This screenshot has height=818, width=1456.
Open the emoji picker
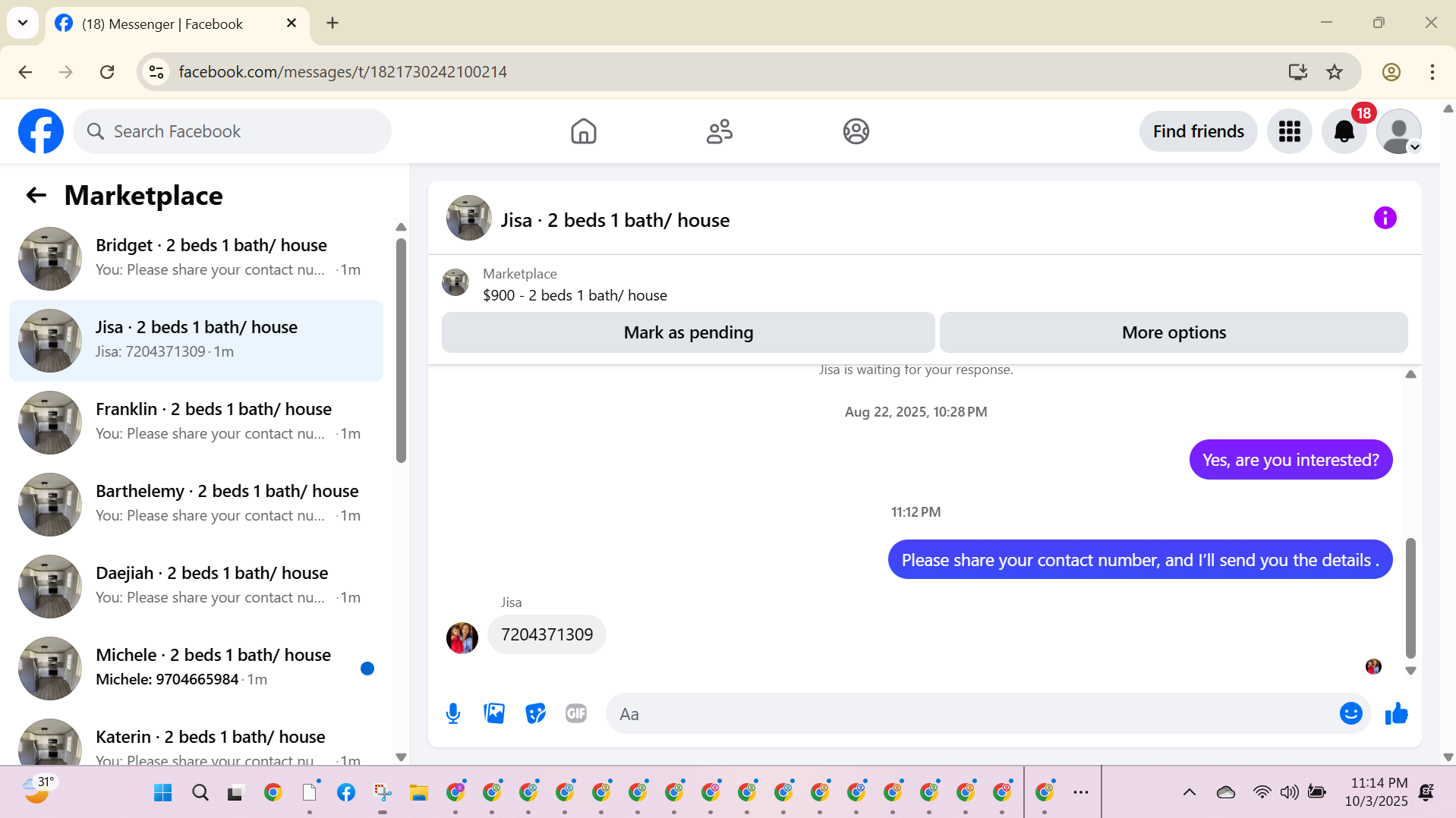click(x=1350, y=713)
